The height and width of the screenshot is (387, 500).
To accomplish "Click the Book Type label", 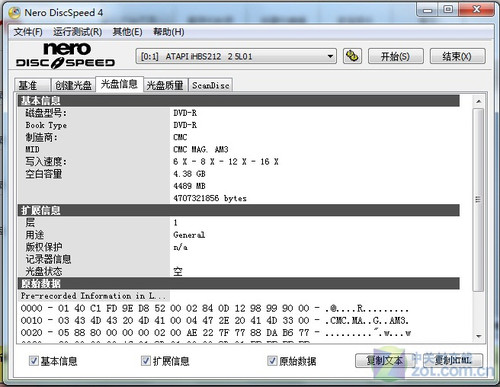I will [x=46, y=125].
